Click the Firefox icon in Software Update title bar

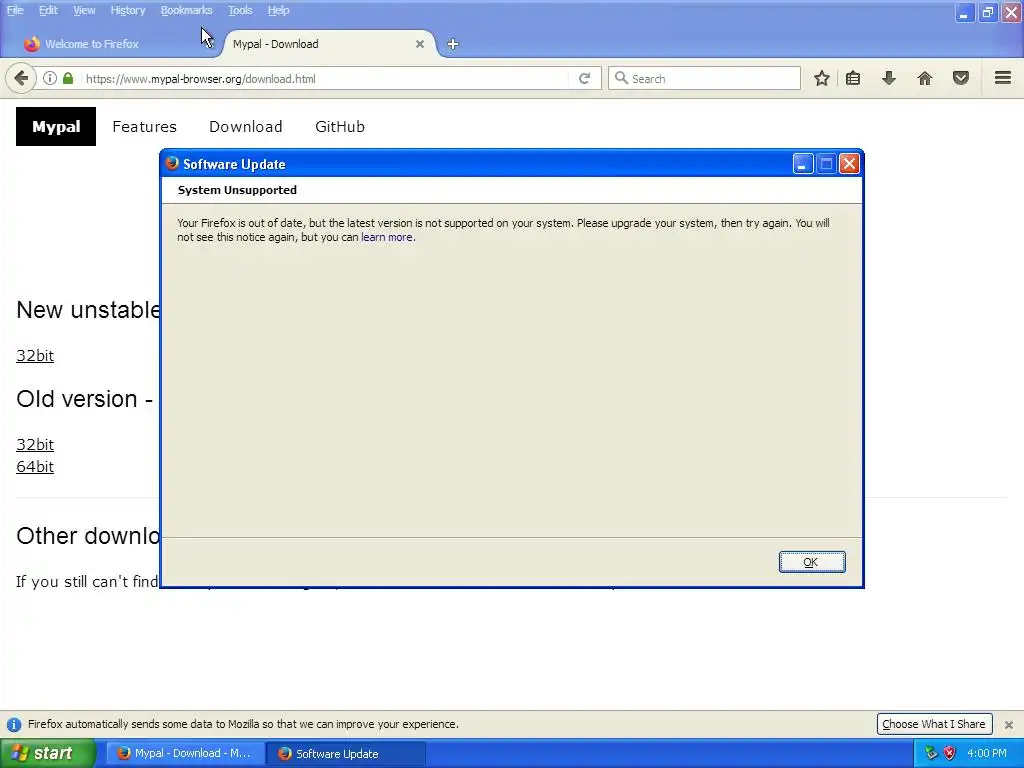point(172,163)
